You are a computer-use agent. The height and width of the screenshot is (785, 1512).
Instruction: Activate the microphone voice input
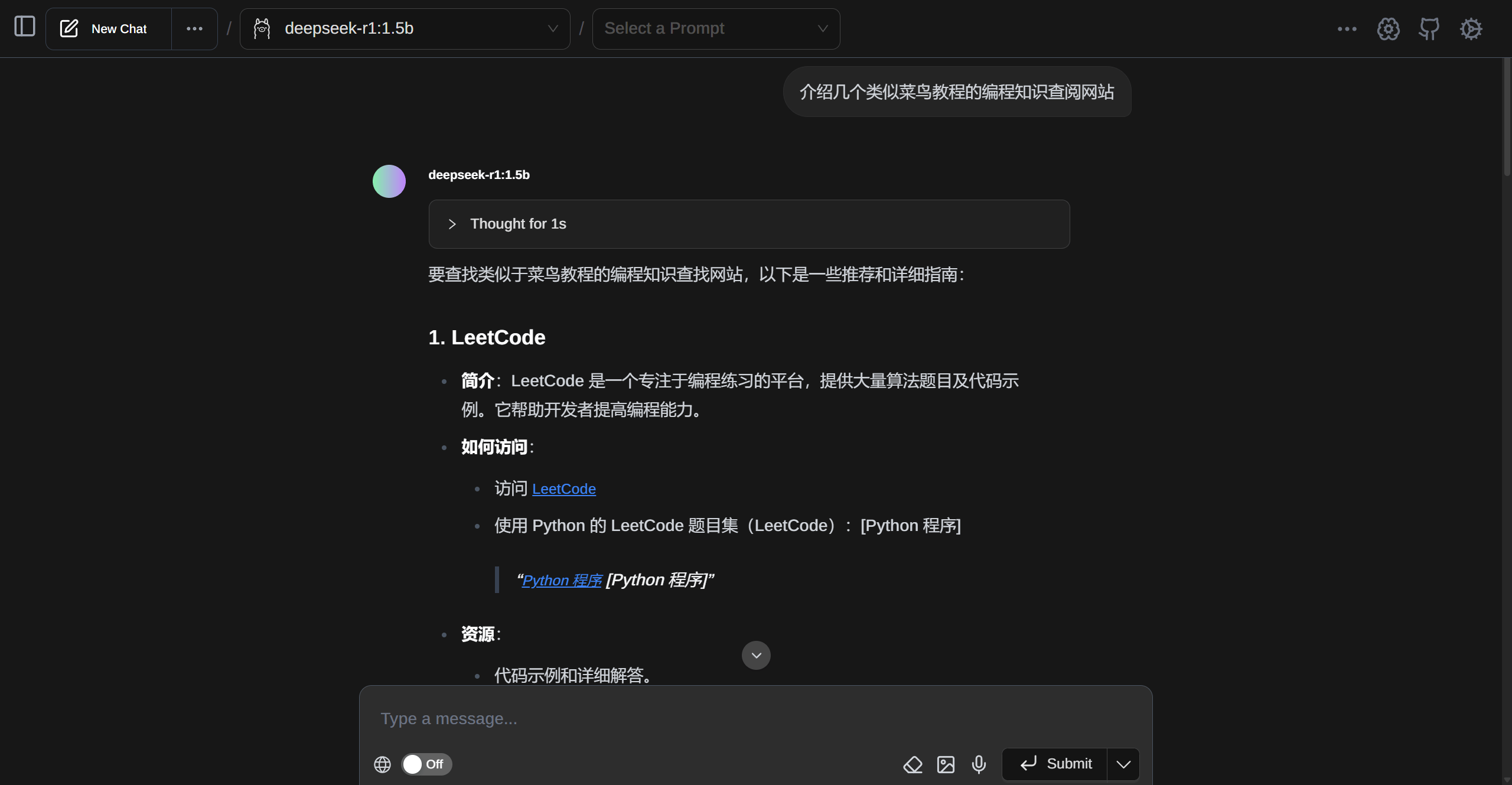tap(978, 764)
